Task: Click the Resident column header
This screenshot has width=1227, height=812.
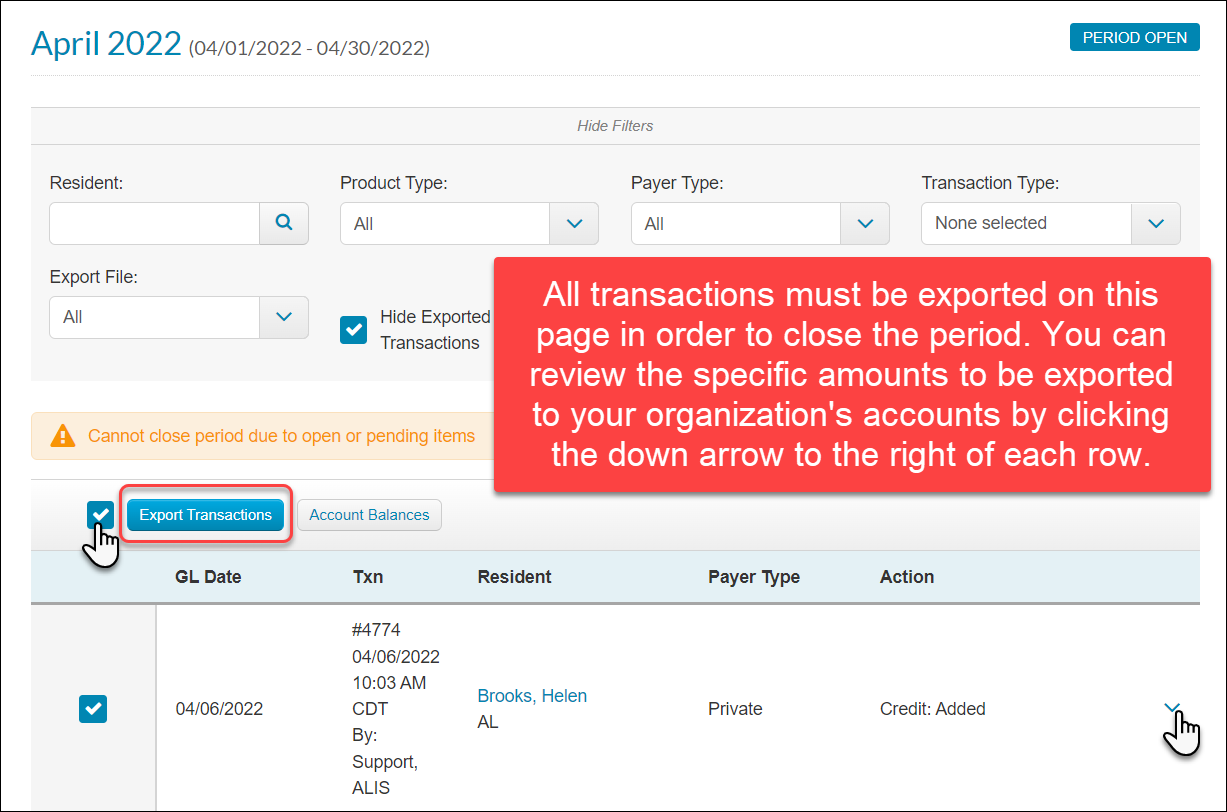Action: point(514,577)
